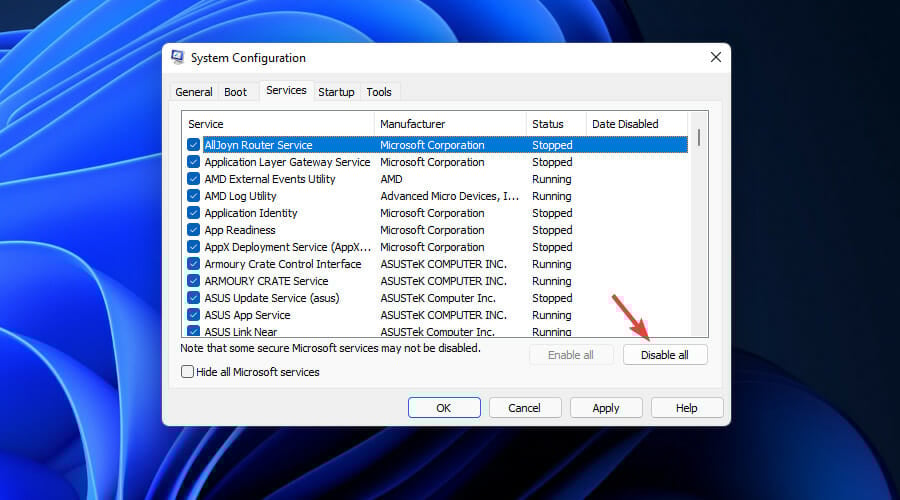Image resolution: width=900 pixels, height=500 pixels.
Task: Sort by the Service column header
Action: [x=278, y=124]
